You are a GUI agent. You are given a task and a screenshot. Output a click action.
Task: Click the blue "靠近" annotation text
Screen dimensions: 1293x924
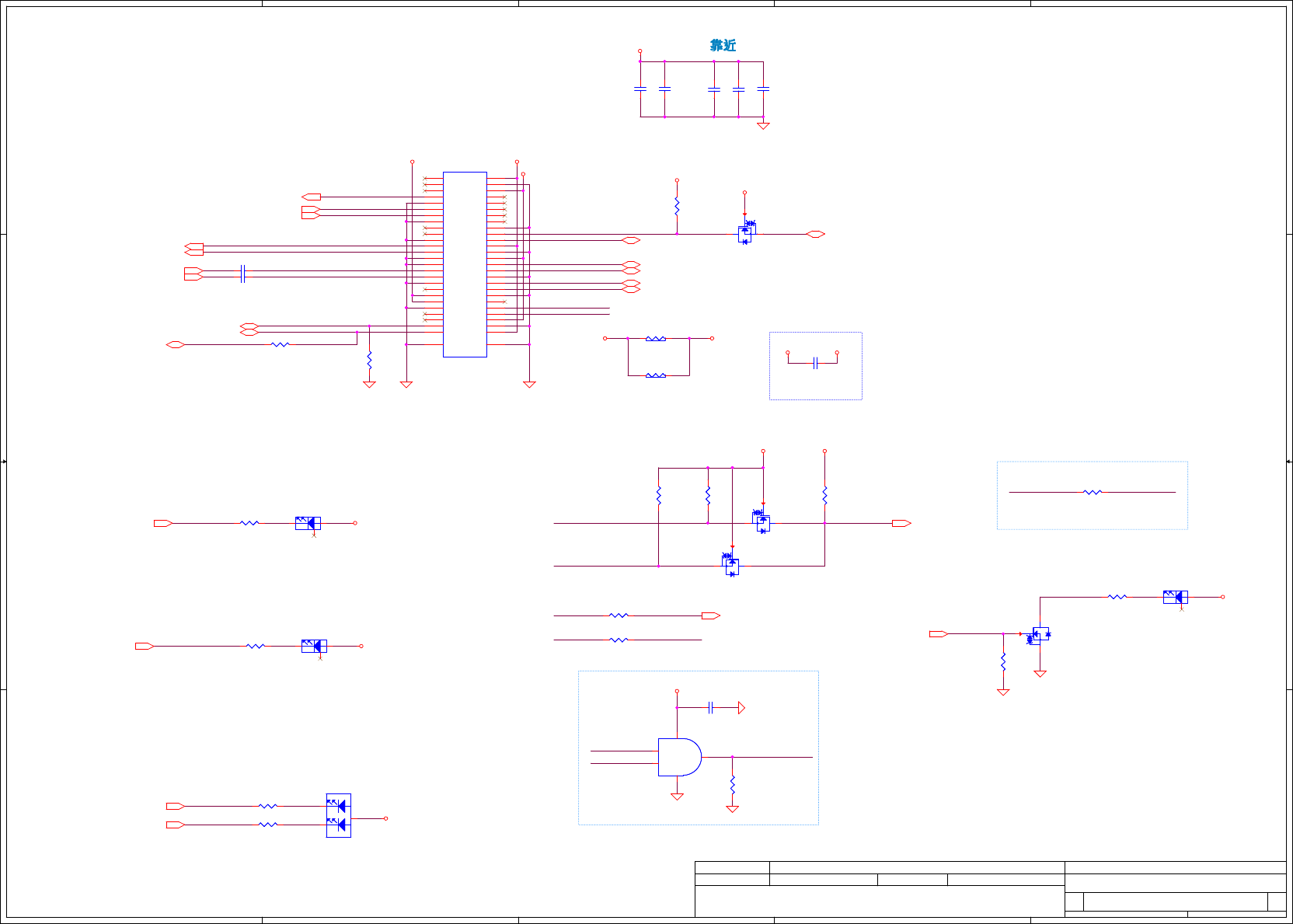point(723,46)
